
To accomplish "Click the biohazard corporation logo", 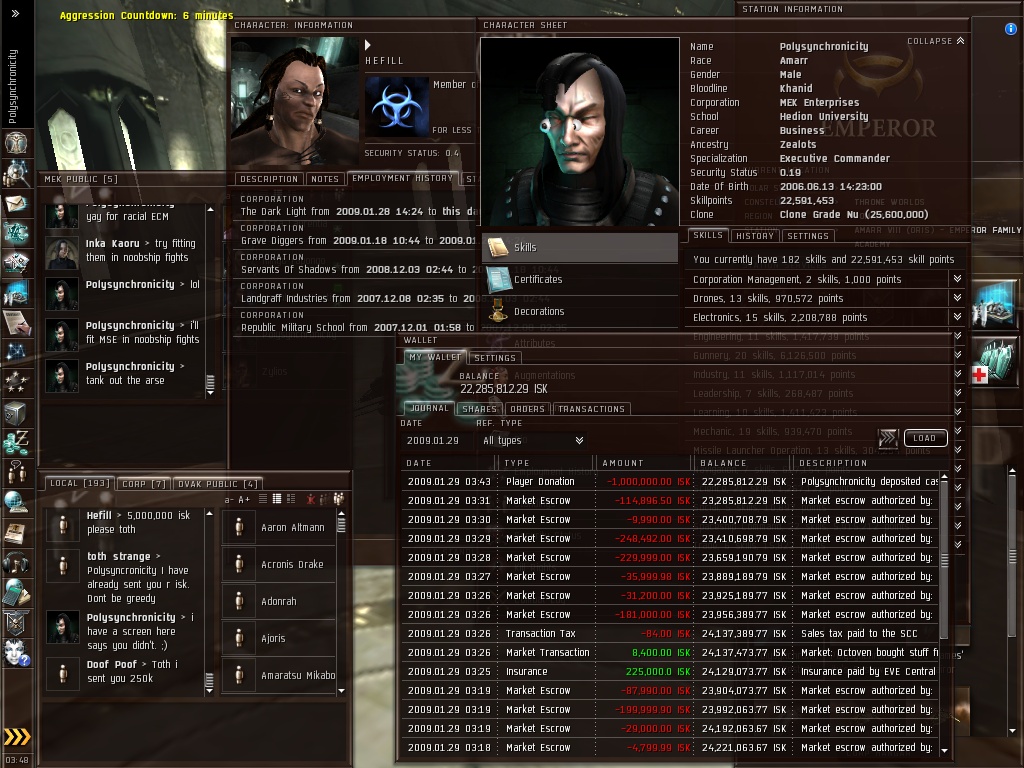I will (396, 108).
